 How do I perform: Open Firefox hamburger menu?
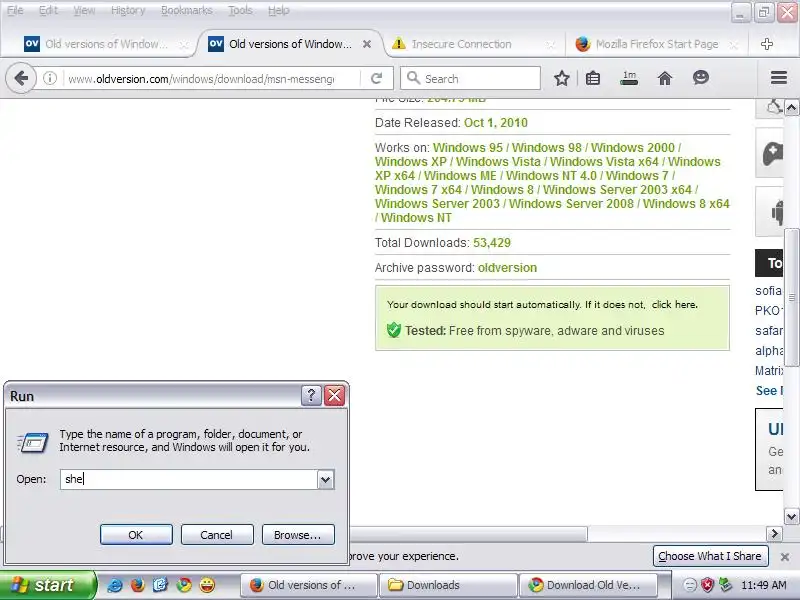[779, 78]
